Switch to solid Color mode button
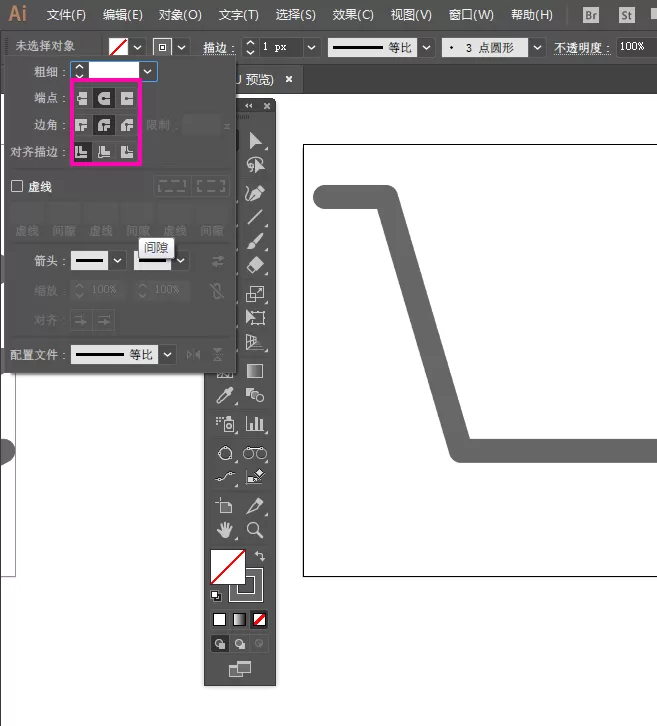The image size is (657, 726). (x=219, y=620)
